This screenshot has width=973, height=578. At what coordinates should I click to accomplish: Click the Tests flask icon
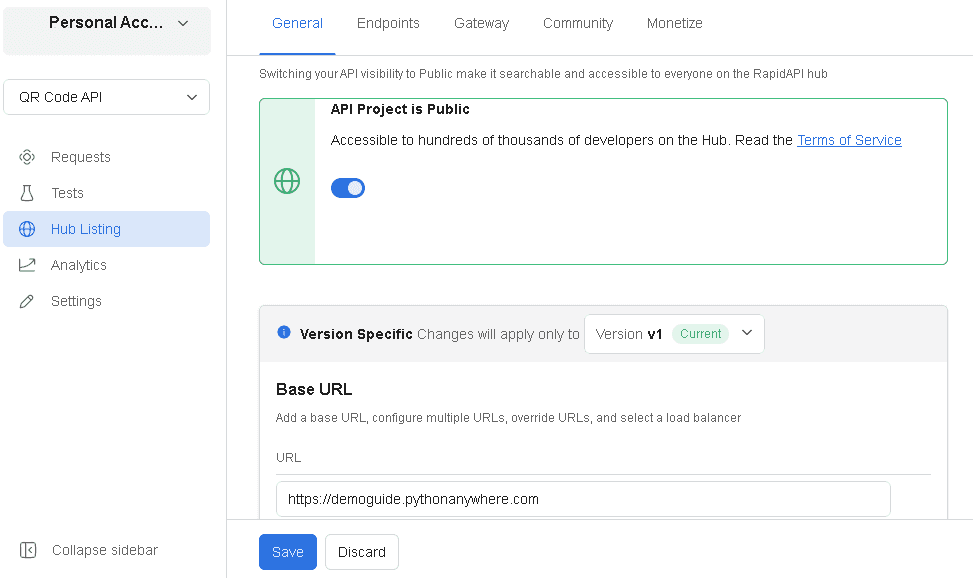click(x=27, y=193)
